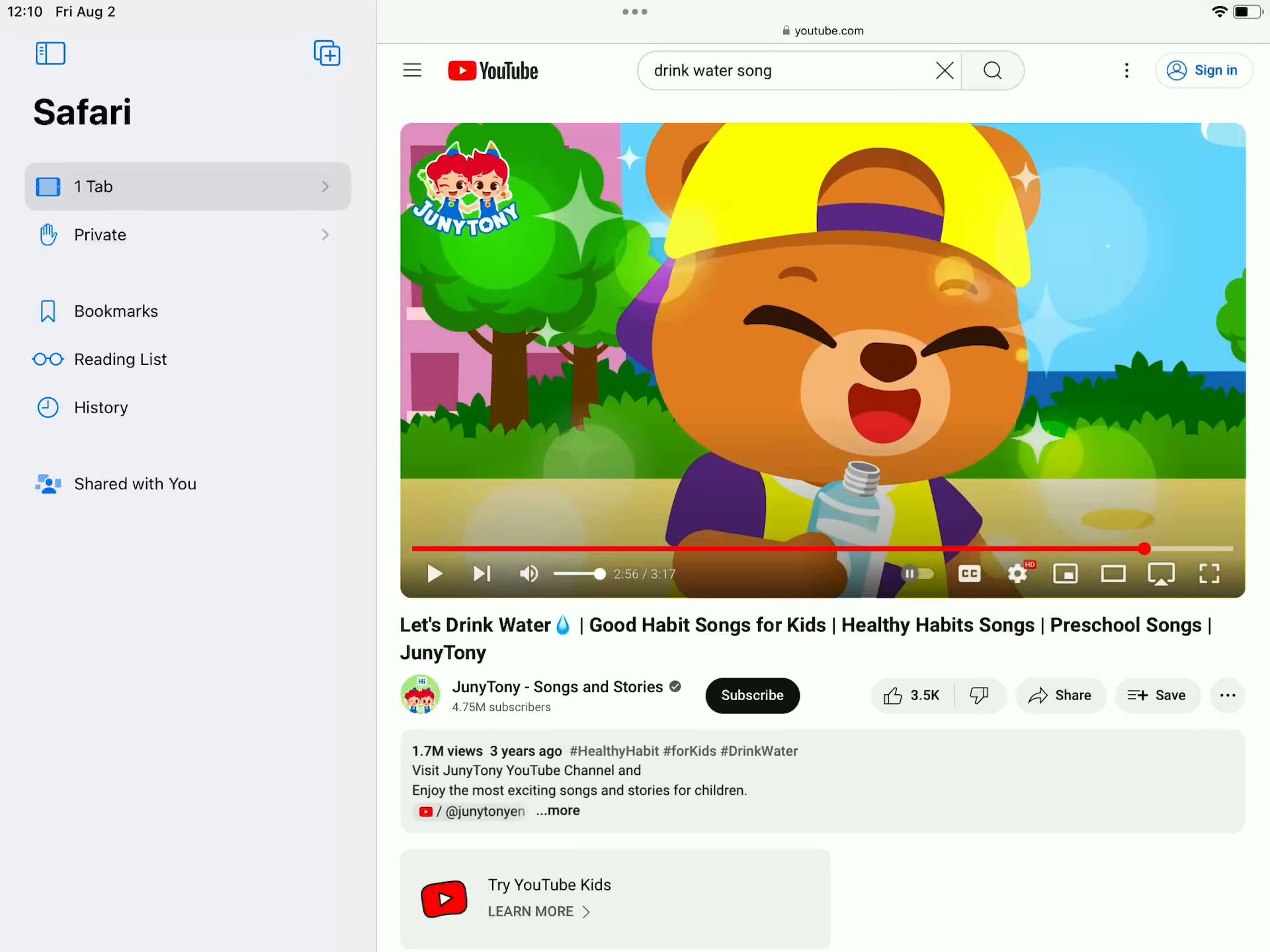
Task: Skip to the next video
Action: pos(482,574)
